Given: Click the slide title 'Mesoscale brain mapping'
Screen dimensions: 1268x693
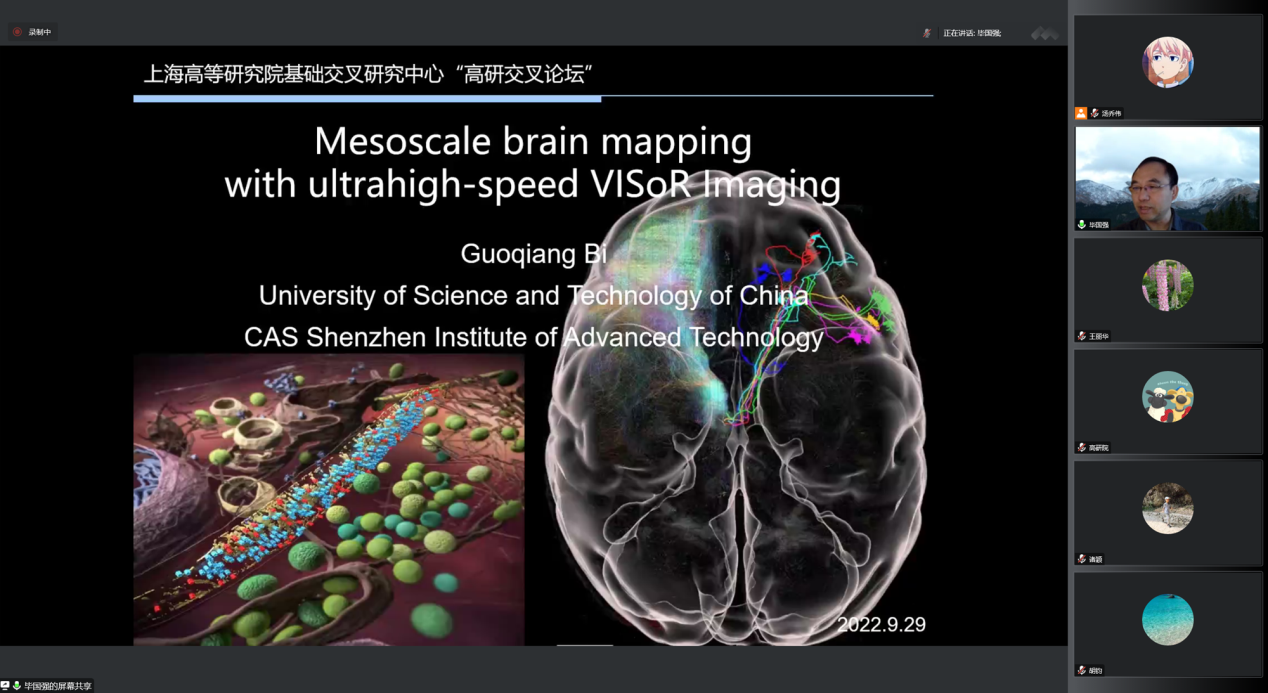Looking at the screenshot, I should tap(532, 142).
